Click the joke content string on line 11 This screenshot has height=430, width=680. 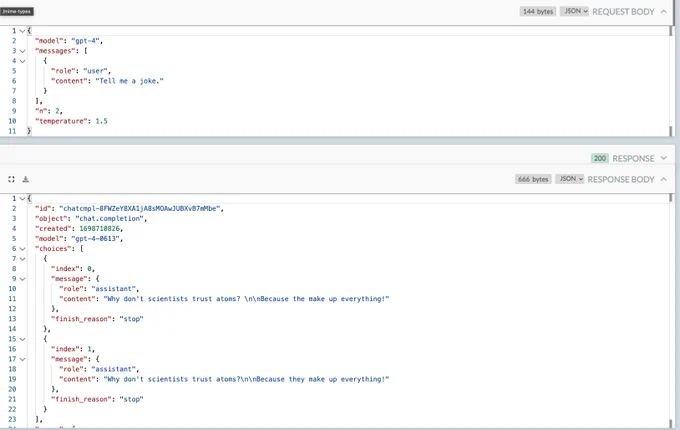click(246, 299)
